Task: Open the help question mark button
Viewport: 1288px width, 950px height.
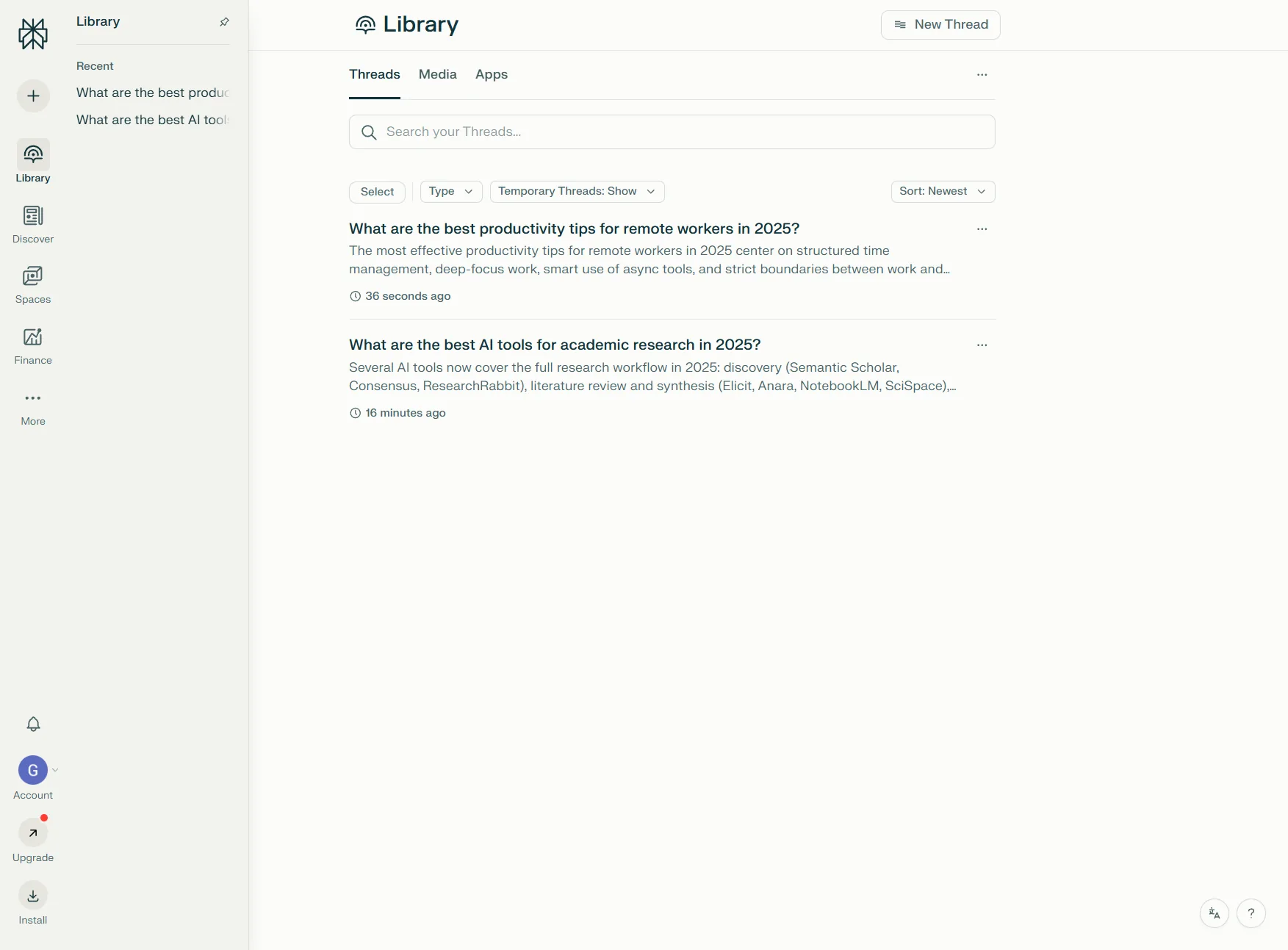Action: pos(1251,913)
